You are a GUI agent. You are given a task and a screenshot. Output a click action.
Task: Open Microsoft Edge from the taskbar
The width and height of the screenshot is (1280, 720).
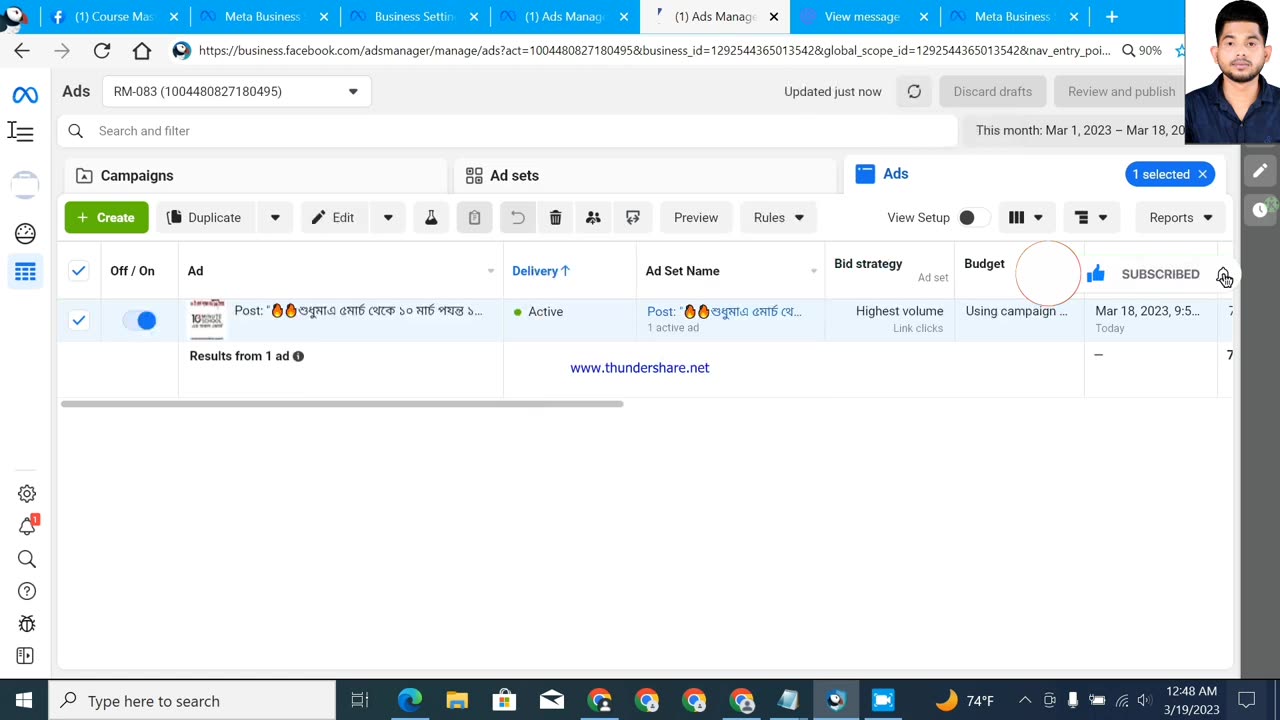pos(410,701)
